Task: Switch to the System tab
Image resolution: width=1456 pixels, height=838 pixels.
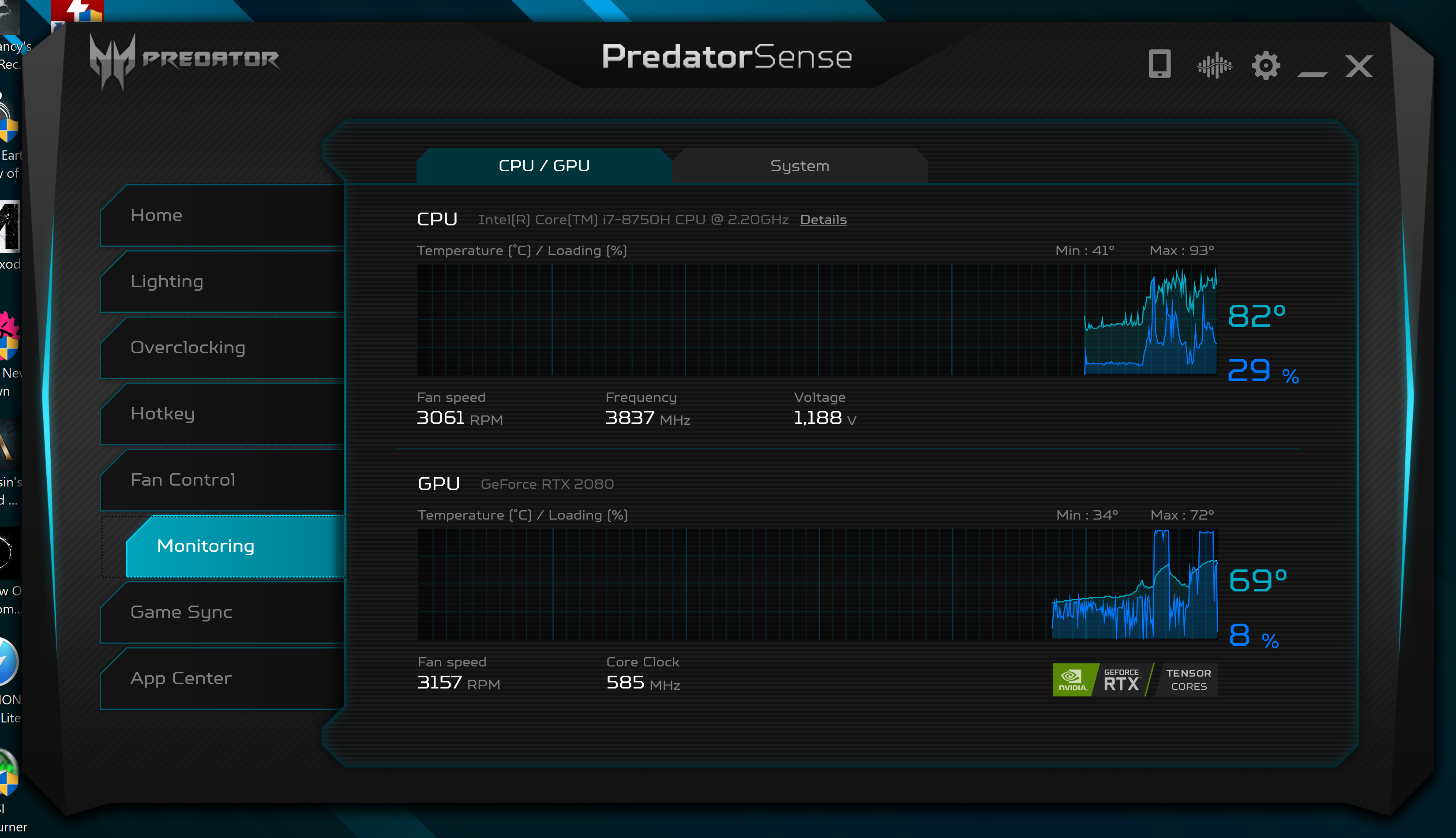Action: (x=799, y=166)
